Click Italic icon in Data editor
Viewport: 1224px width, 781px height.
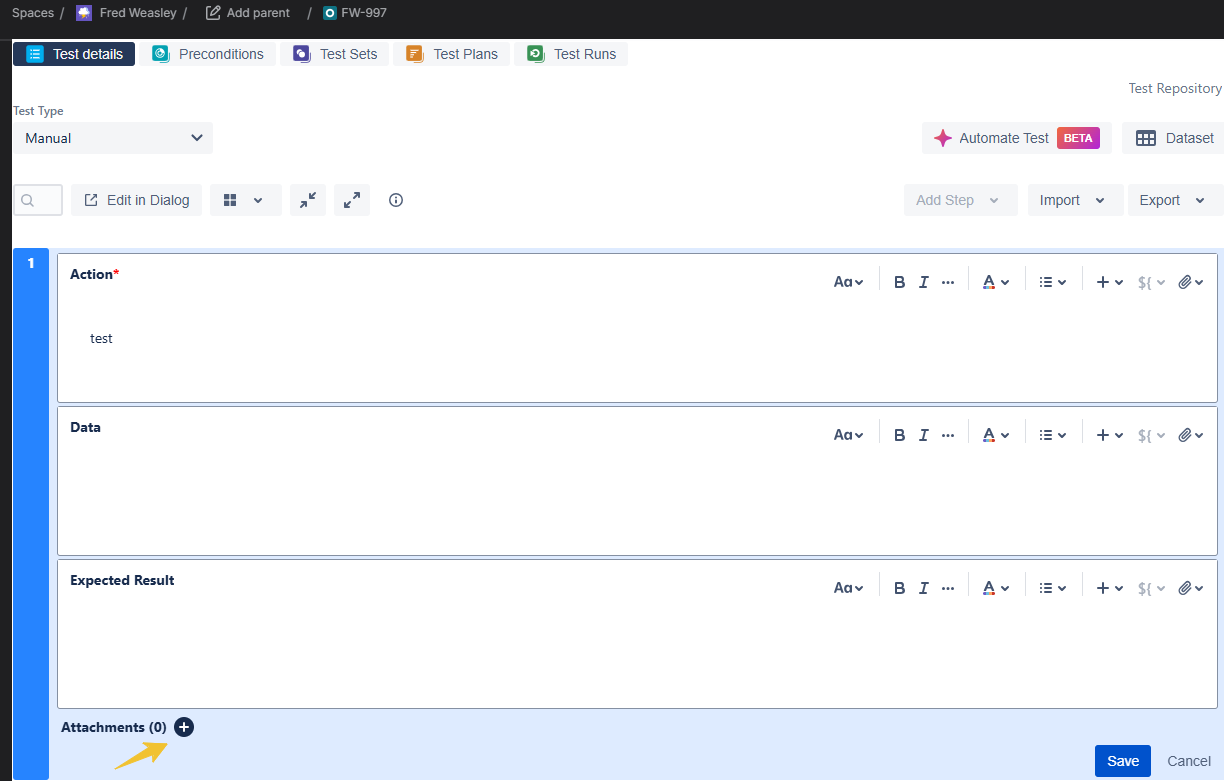[924, 435]
